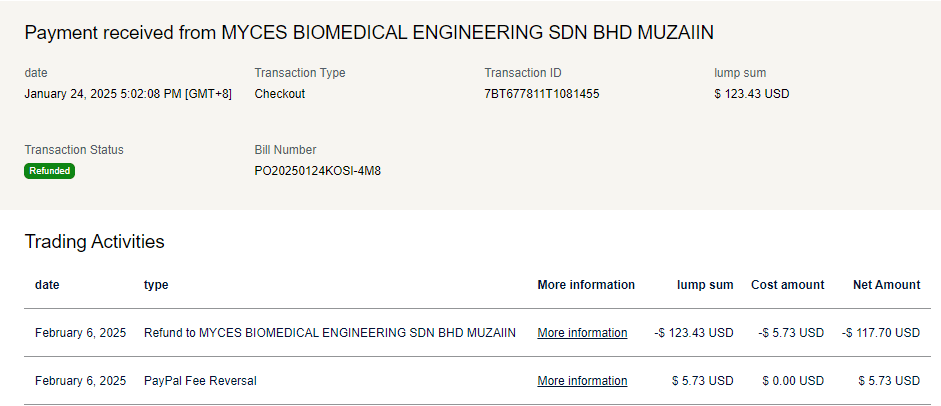Click the Trading Activities section heading
The width and height of the screenshot is (941, 406).
pyautogui.click(x=94, y=242)
